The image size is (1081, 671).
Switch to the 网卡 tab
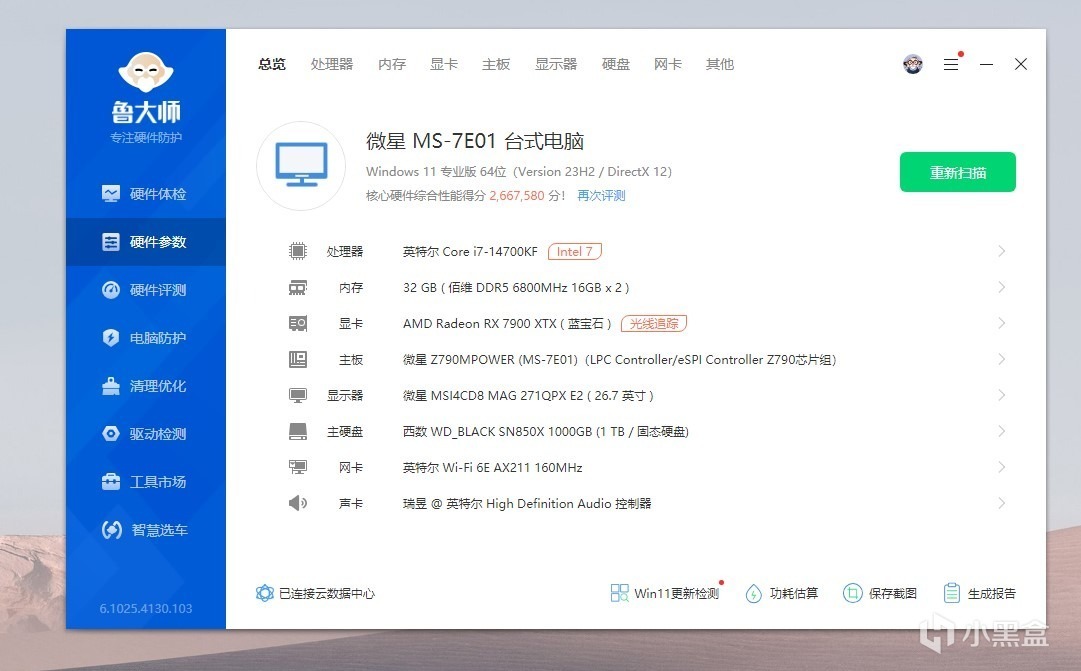click(x=667, y=64)
